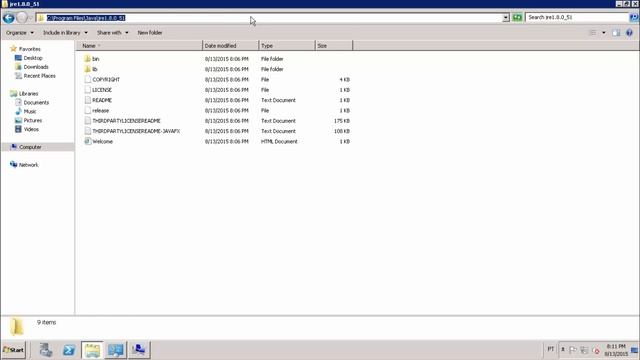Click the New folder button

click(x=150, y=33)
